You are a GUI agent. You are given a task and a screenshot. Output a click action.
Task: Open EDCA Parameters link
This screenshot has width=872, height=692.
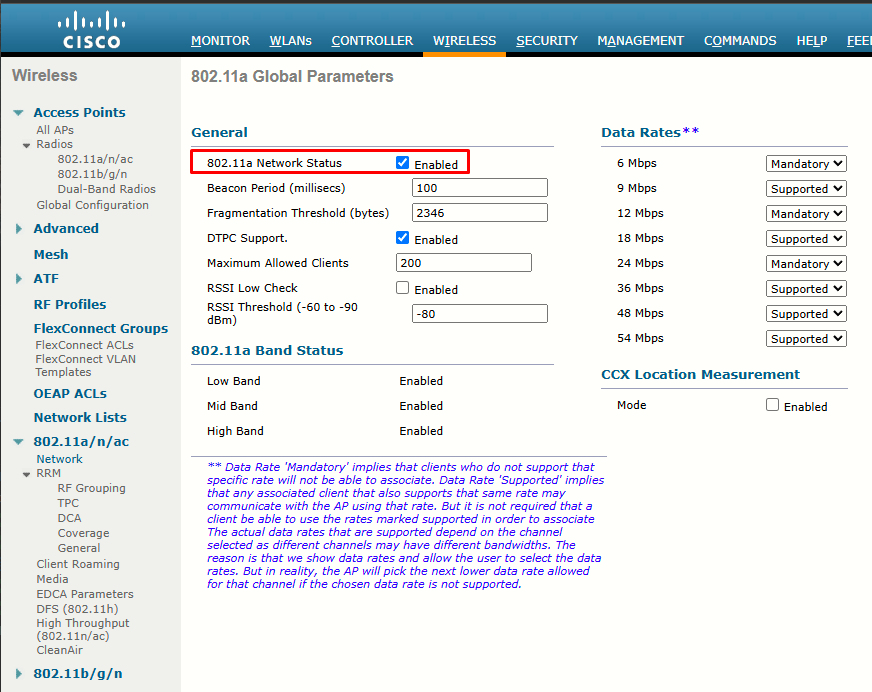pyautogui.click(x=85, y=594)
